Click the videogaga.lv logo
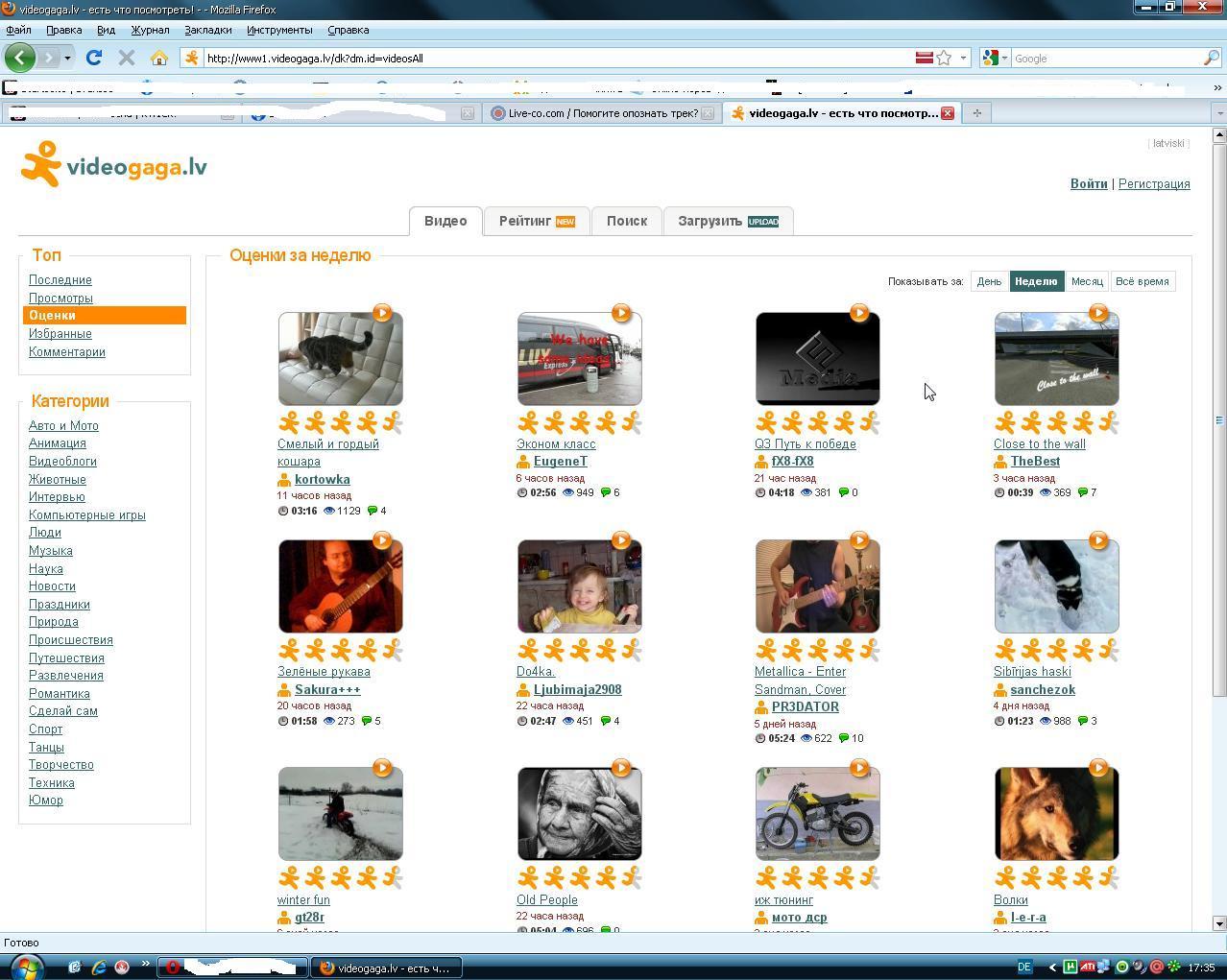 coord(114,165)
